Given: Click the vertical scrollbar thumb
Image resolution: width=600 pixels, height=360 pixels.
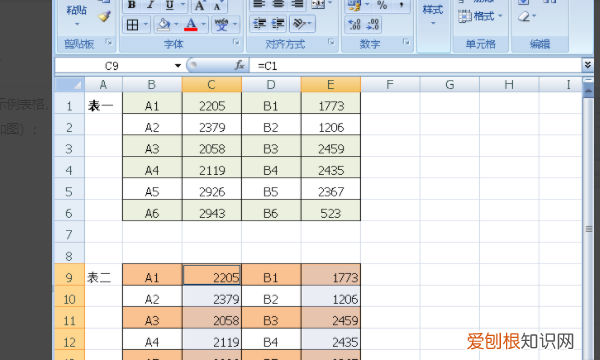Looking at the screenshot, I should click(589, 229).
